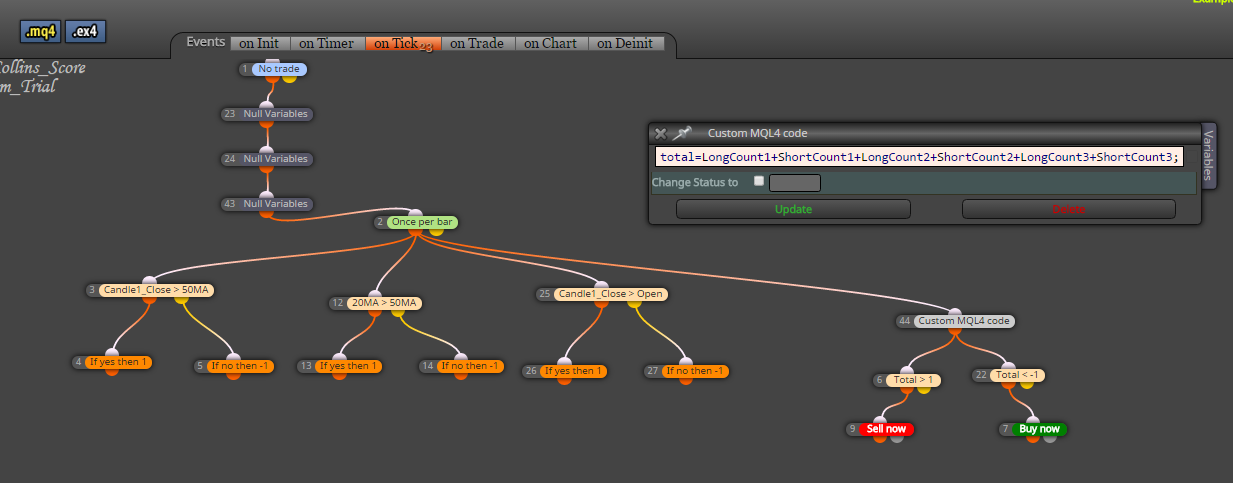Click yellow output dot of No trade
Image resolution: width=1233 pixels, height=483 pixels.
pos(291,78)
